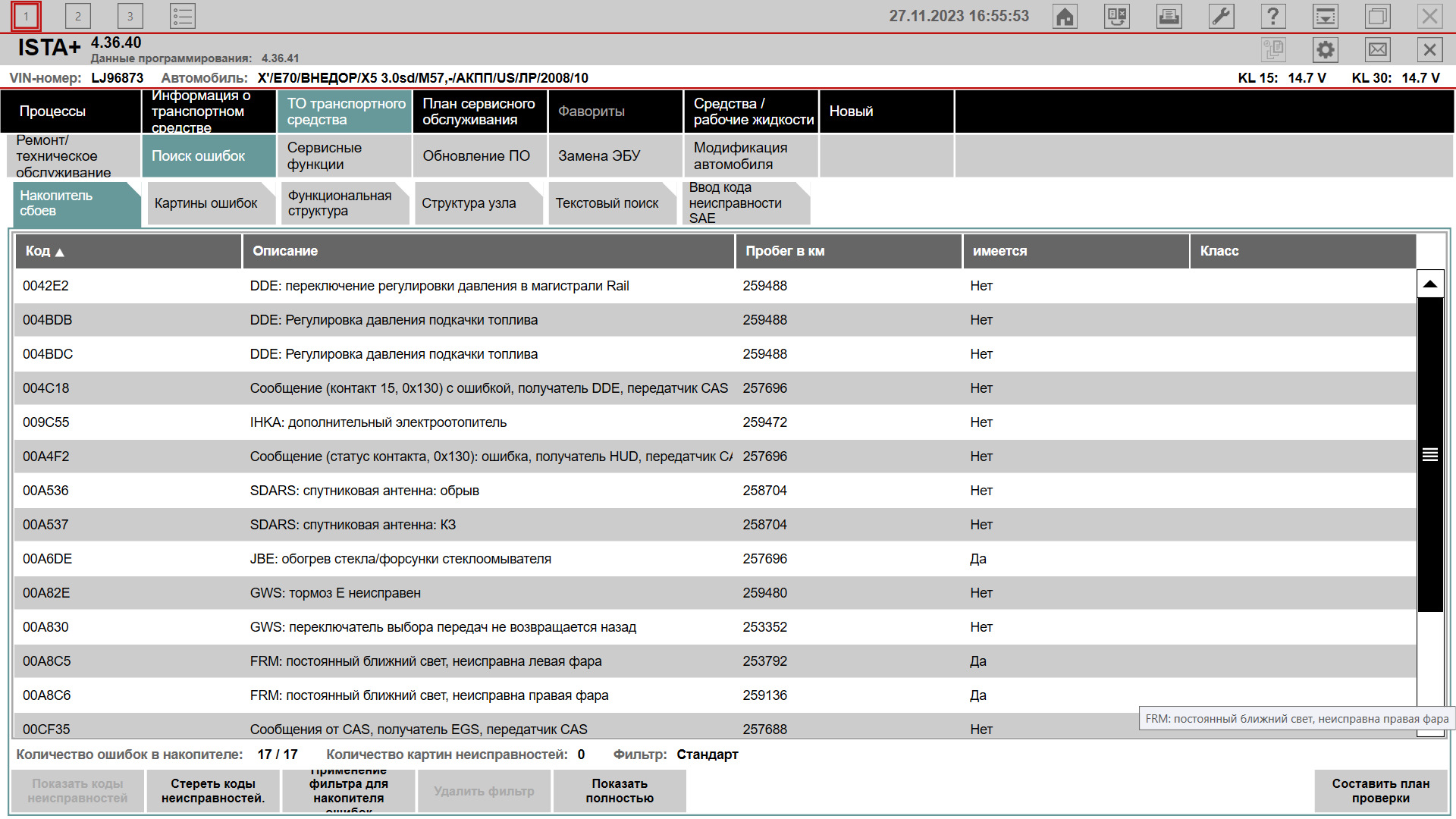
Task: Open help with the question mark icon
Action: pyautogui.click(x=1272, y=16)
